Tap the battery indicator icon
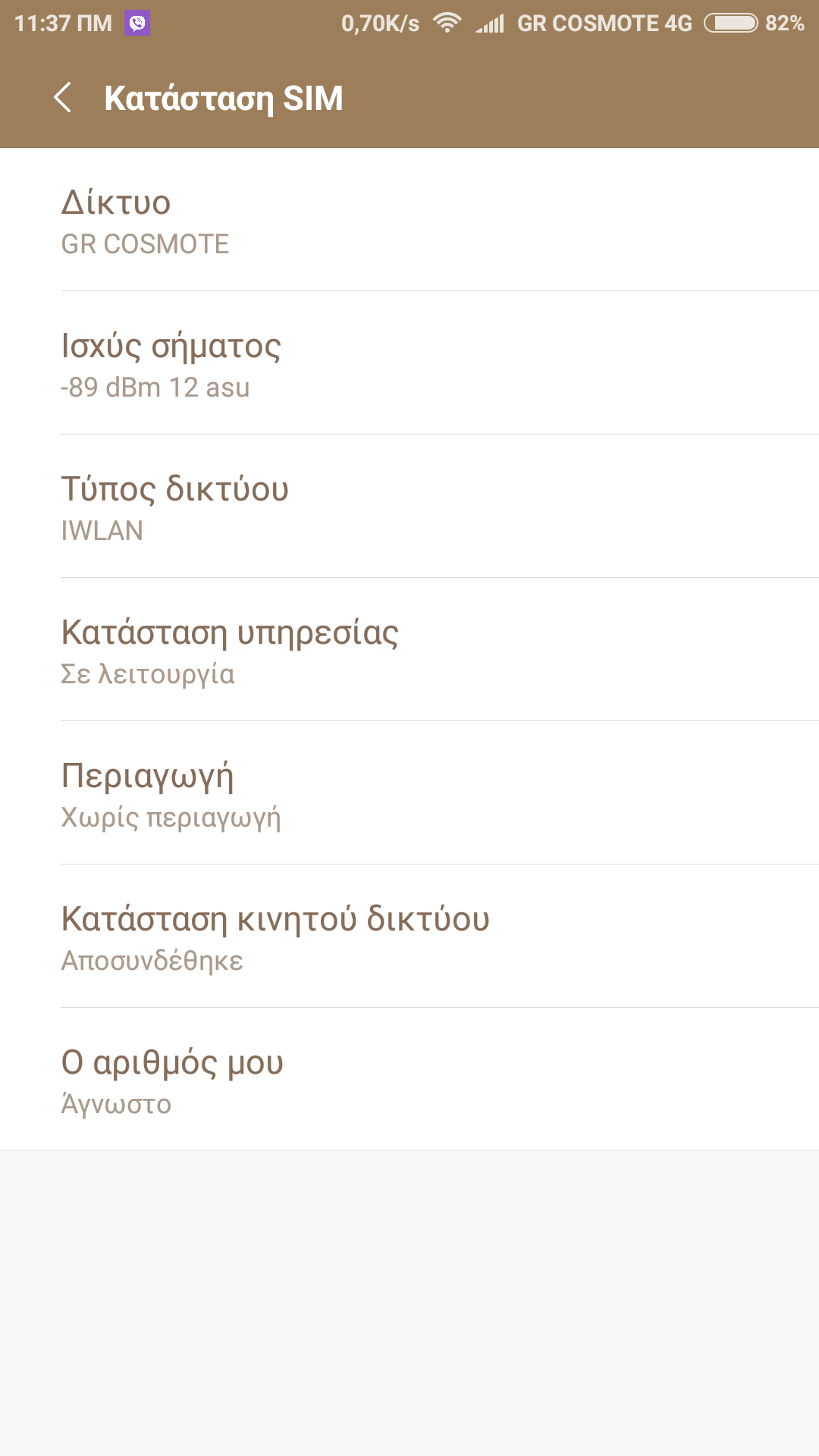The width and height of the screenshot is (819, 1456). (730, 24)
